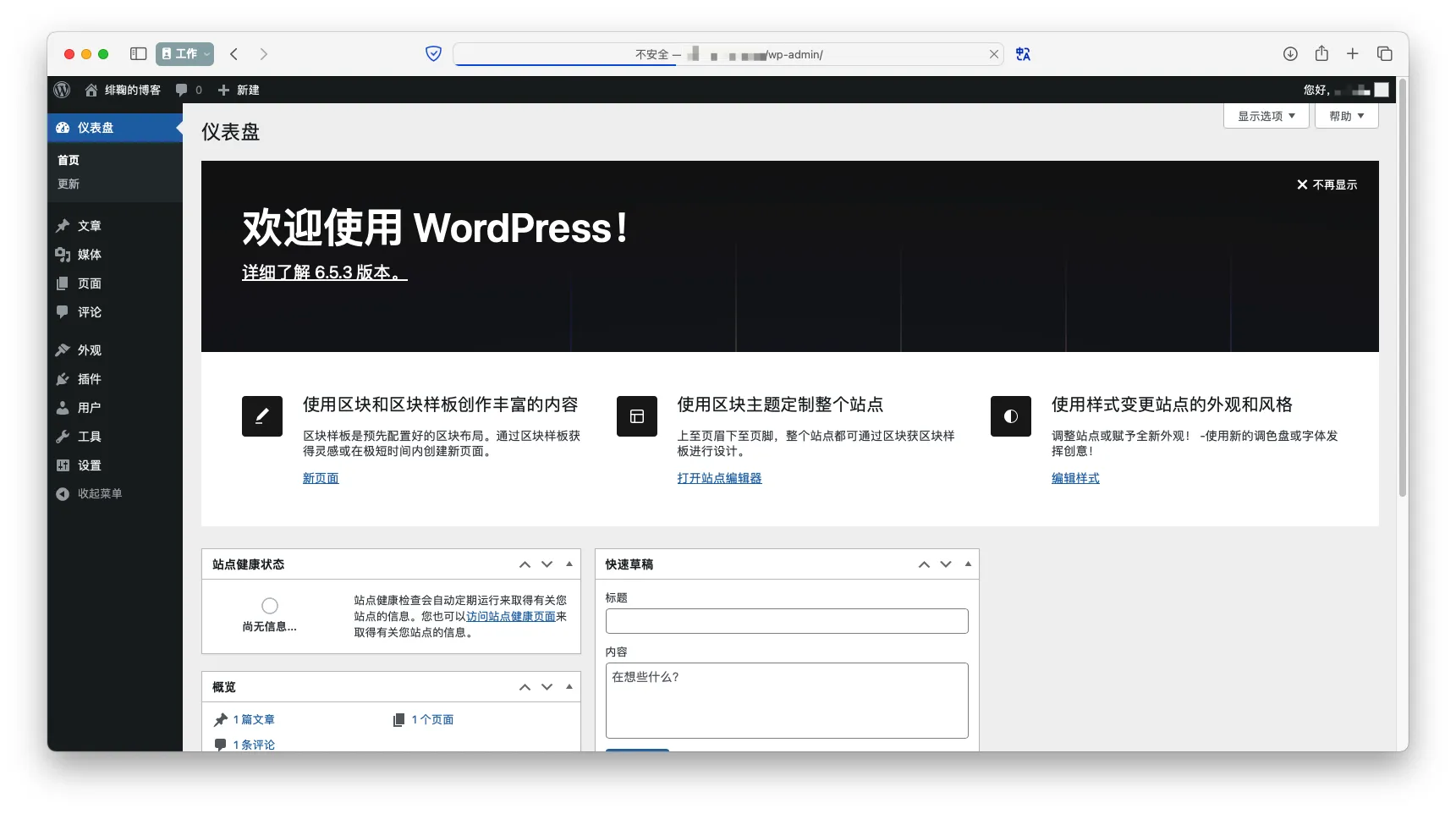This screenshot has width=1456, height=814.
Task: Select 外观 in the admin sidebar
Action: (89, 350)
